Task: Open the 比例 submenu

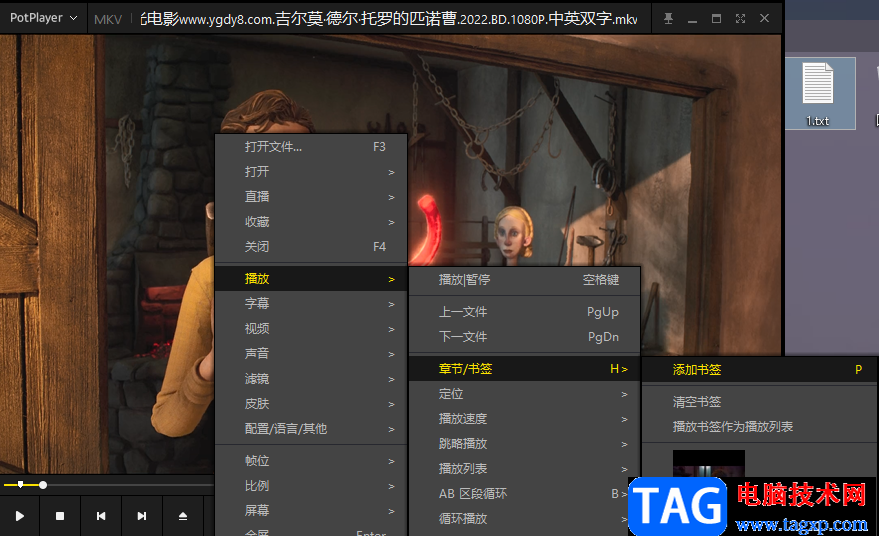Action: (x=311, y=486)
